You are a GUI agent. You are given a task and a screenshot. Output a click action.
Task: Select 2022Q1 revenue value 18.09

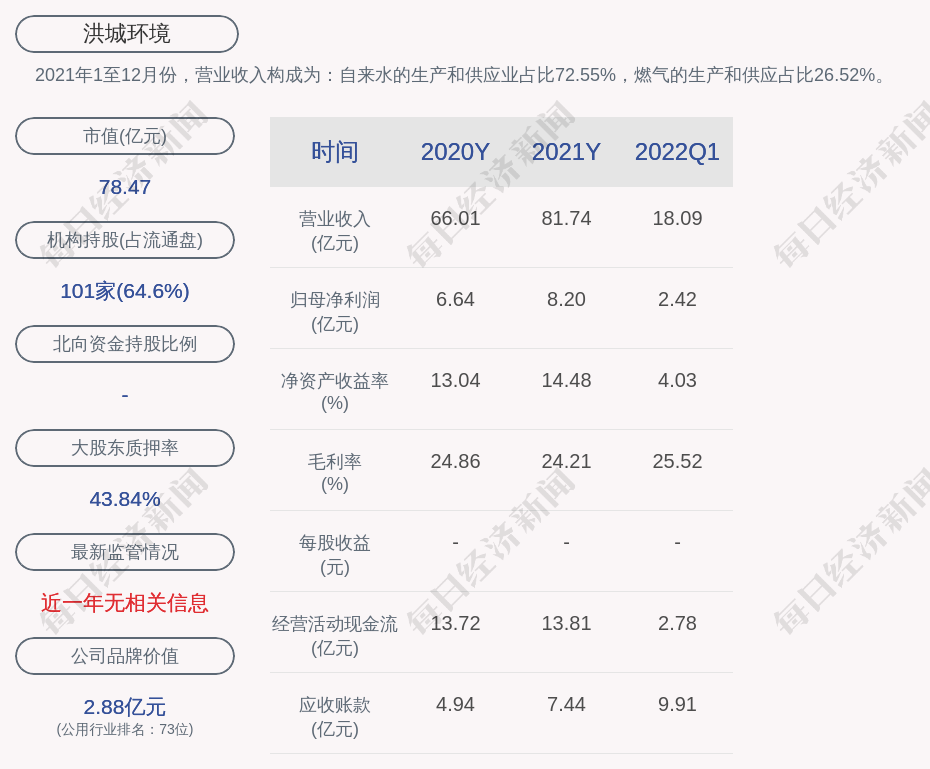(x=677, y=218)
